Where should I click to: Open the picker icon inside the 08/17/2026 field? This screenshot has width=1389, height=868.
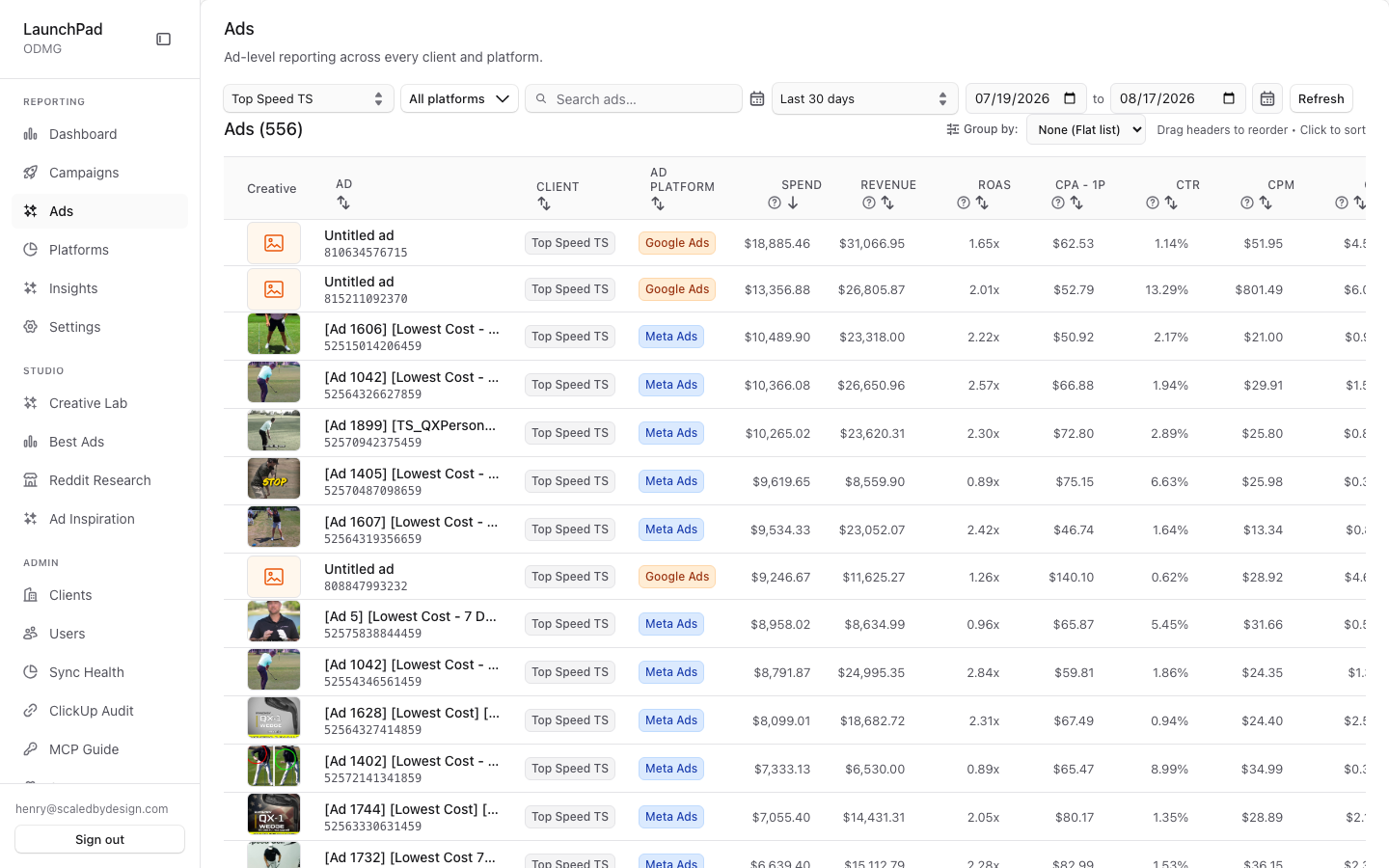1229,98
